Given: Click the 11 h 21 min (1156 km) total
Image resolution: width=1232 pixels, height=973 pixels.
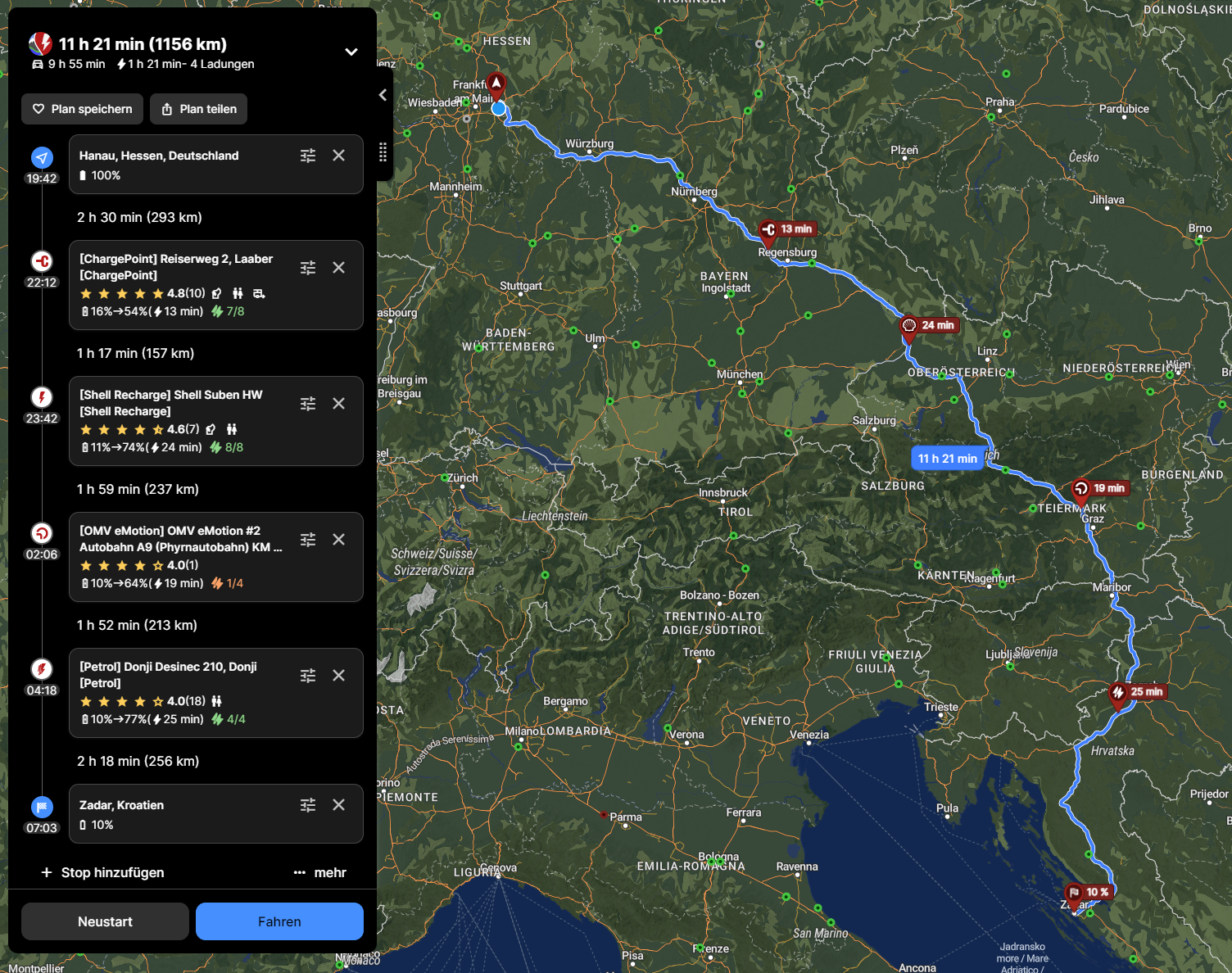Looking at the screenshot, I should (x=143, y=44).
